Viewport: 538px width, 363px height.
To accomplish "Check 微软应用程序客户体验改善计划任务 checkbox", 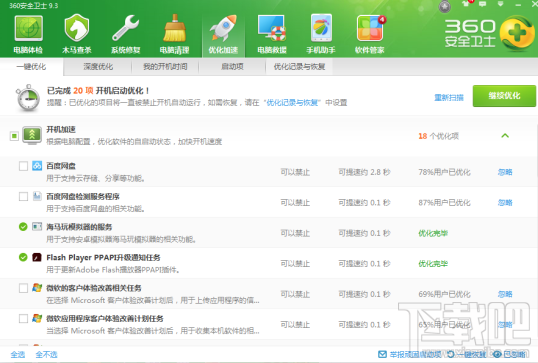I will [x=23, y=318].
